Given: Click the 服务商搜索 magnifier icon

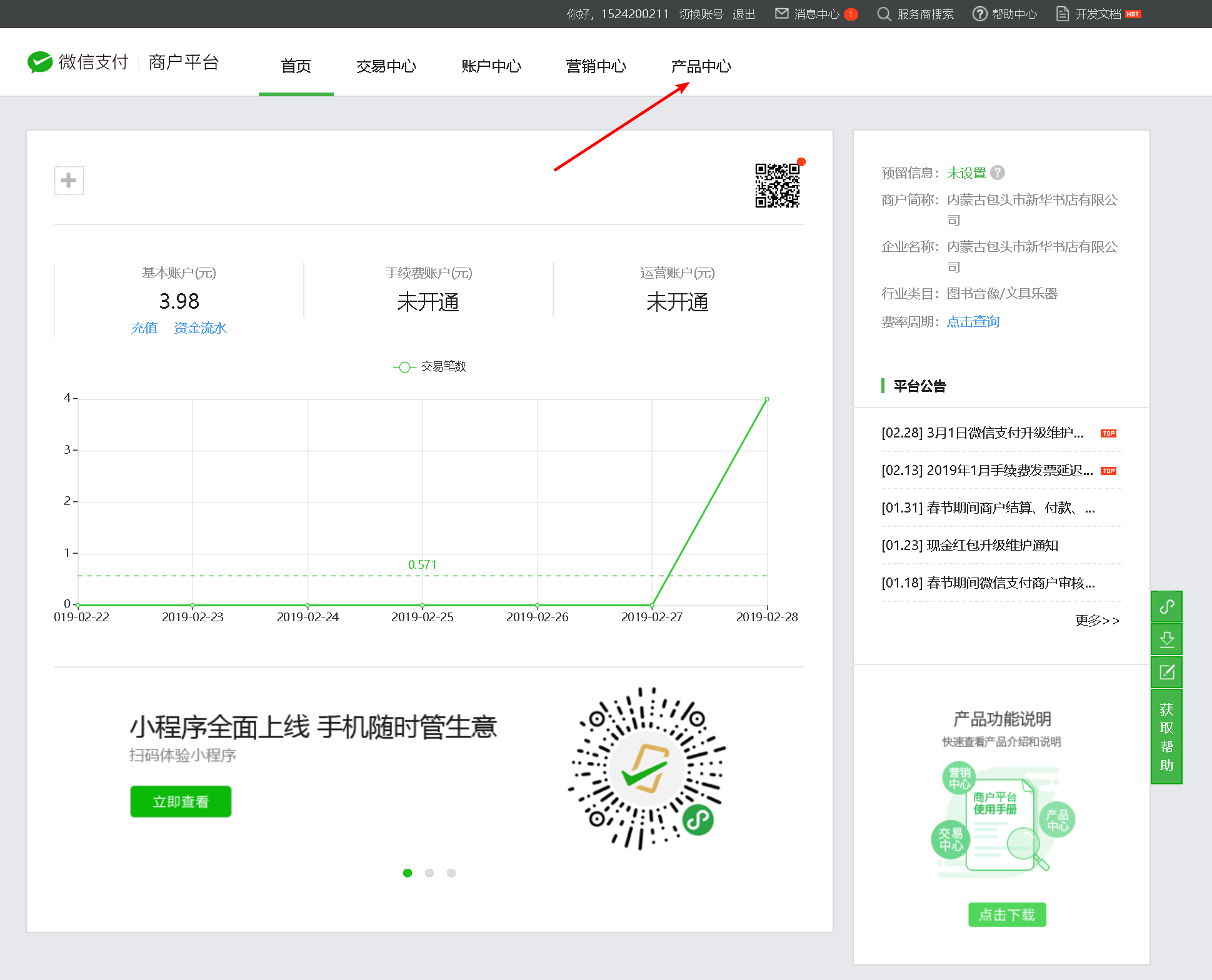Looking at the screenshot, I should pos(883,14).
